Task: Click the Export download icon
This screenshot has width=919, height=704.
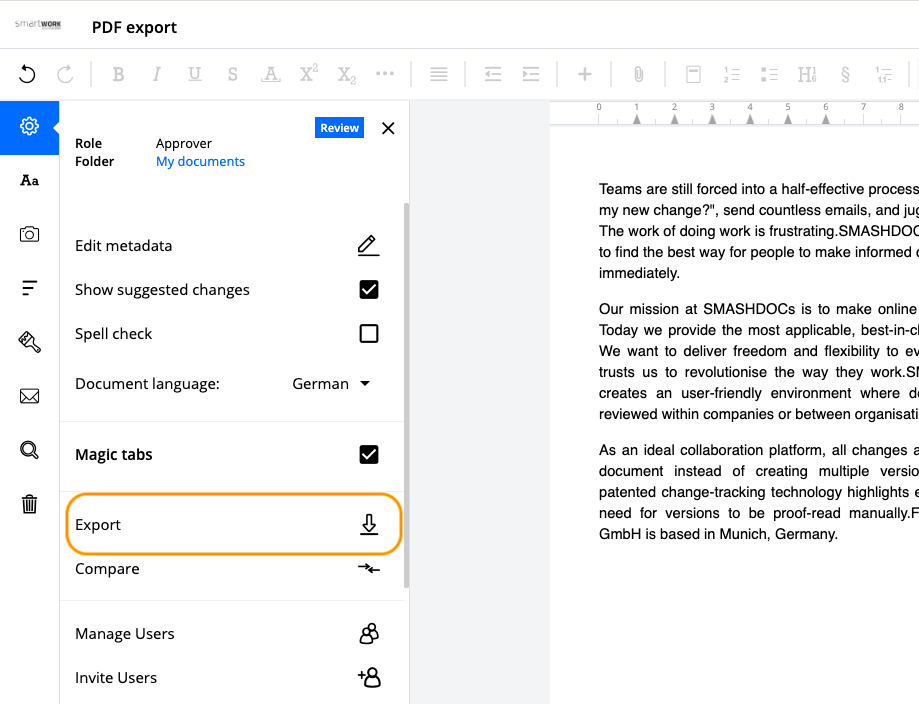Action: pyautogui.click(x=369, y=525)
